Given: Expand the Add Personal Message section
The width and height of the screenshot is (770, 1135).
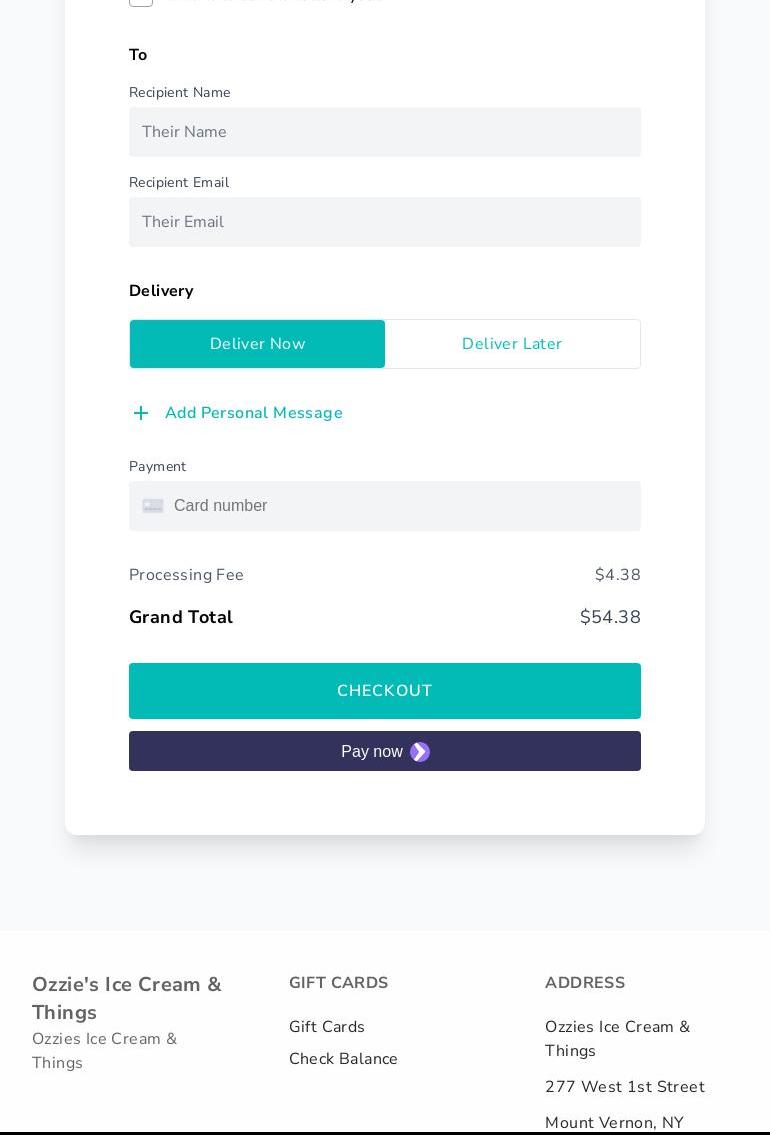Looking at the screenshot, I should pyautogui.click(x=253, y=413).
